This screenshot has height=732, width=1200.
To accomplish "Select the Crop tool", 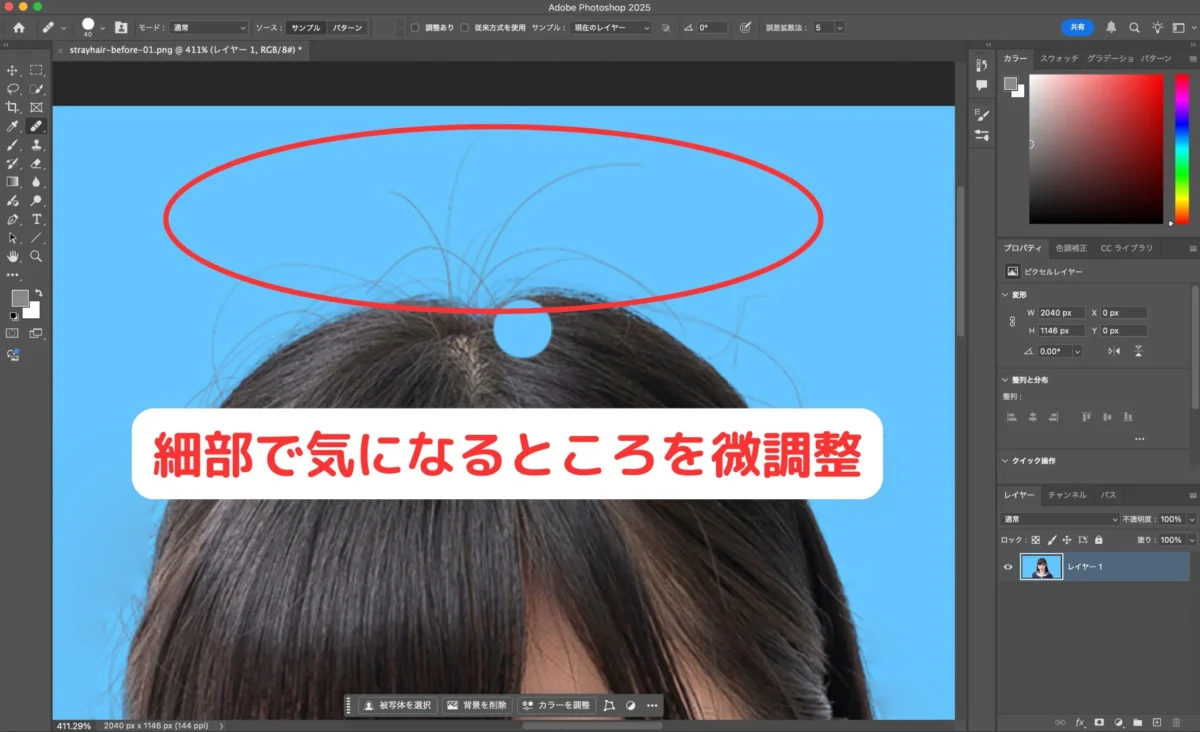I will pos(13,107).
